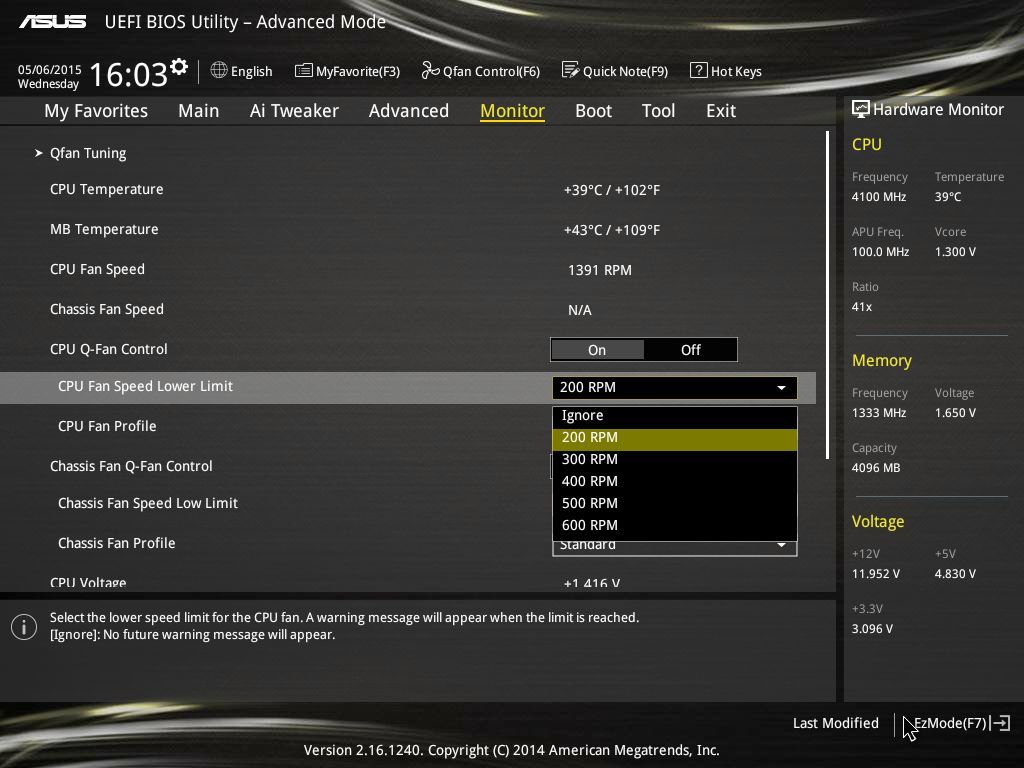Turn CPU Q-Fan Control On
1024x768 pixels.
tap(597, 350)
